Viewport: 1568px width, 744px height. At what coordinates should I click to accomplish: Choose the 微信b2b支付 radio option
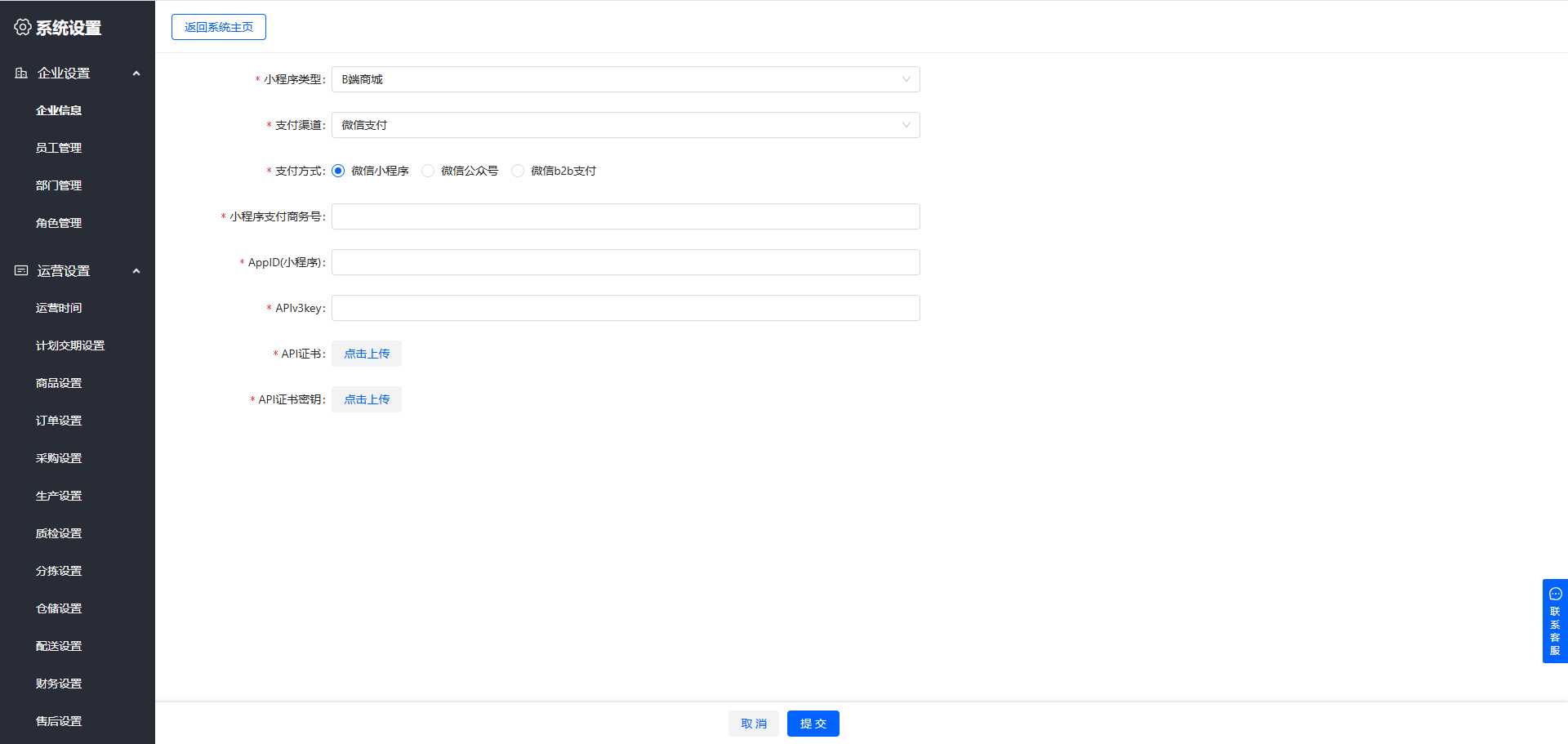(518, 171)
